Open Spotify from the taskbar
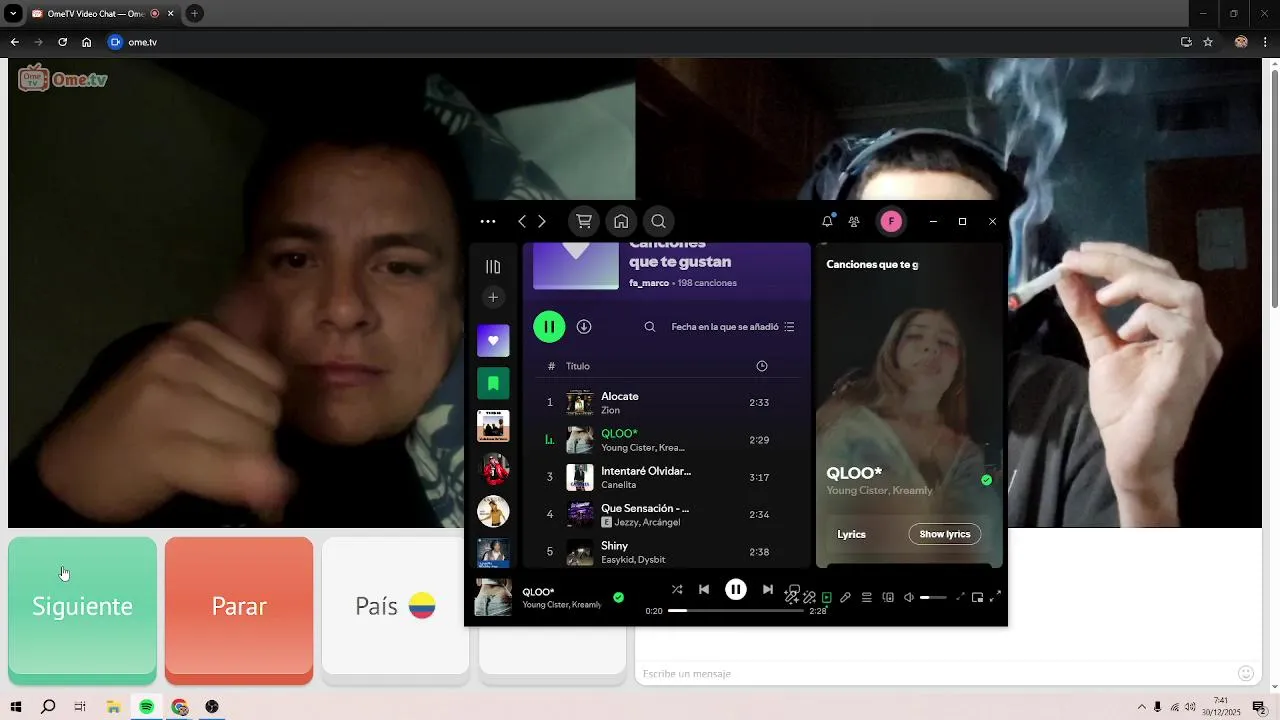1280x720 pixels. 146,707
